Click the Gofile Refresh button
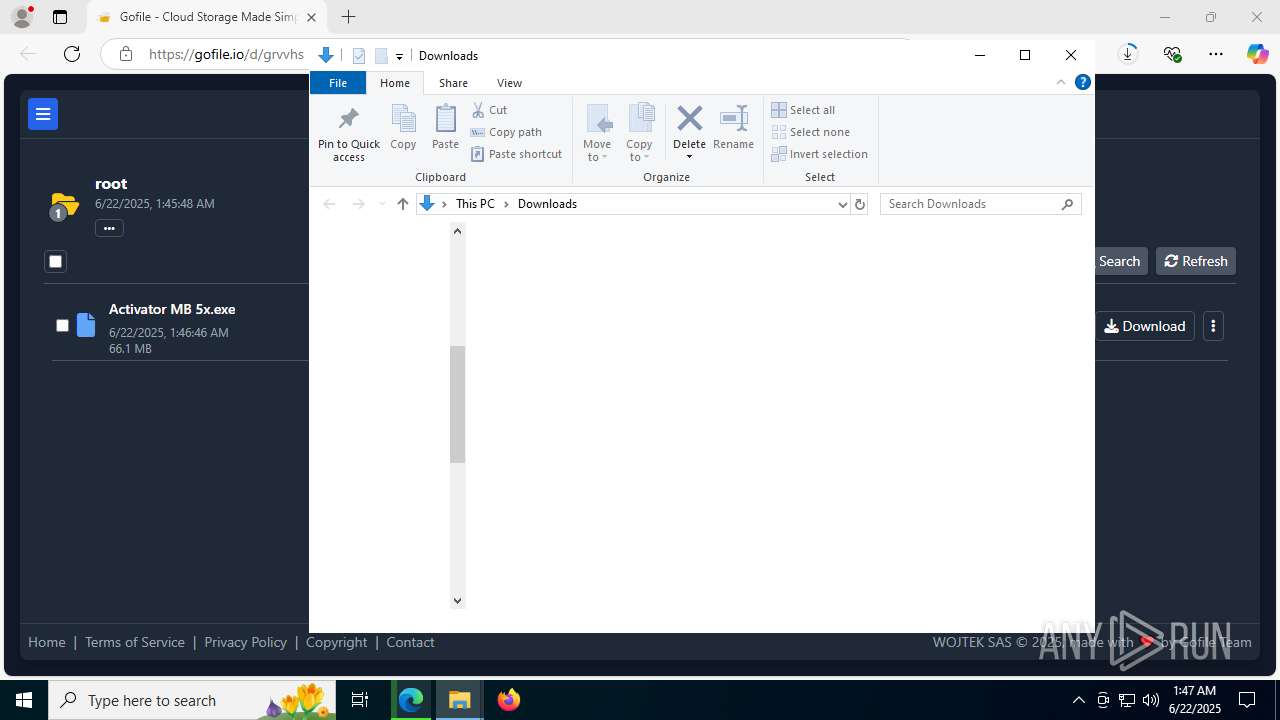The image size is (1280, 720). coord(1196,261)
